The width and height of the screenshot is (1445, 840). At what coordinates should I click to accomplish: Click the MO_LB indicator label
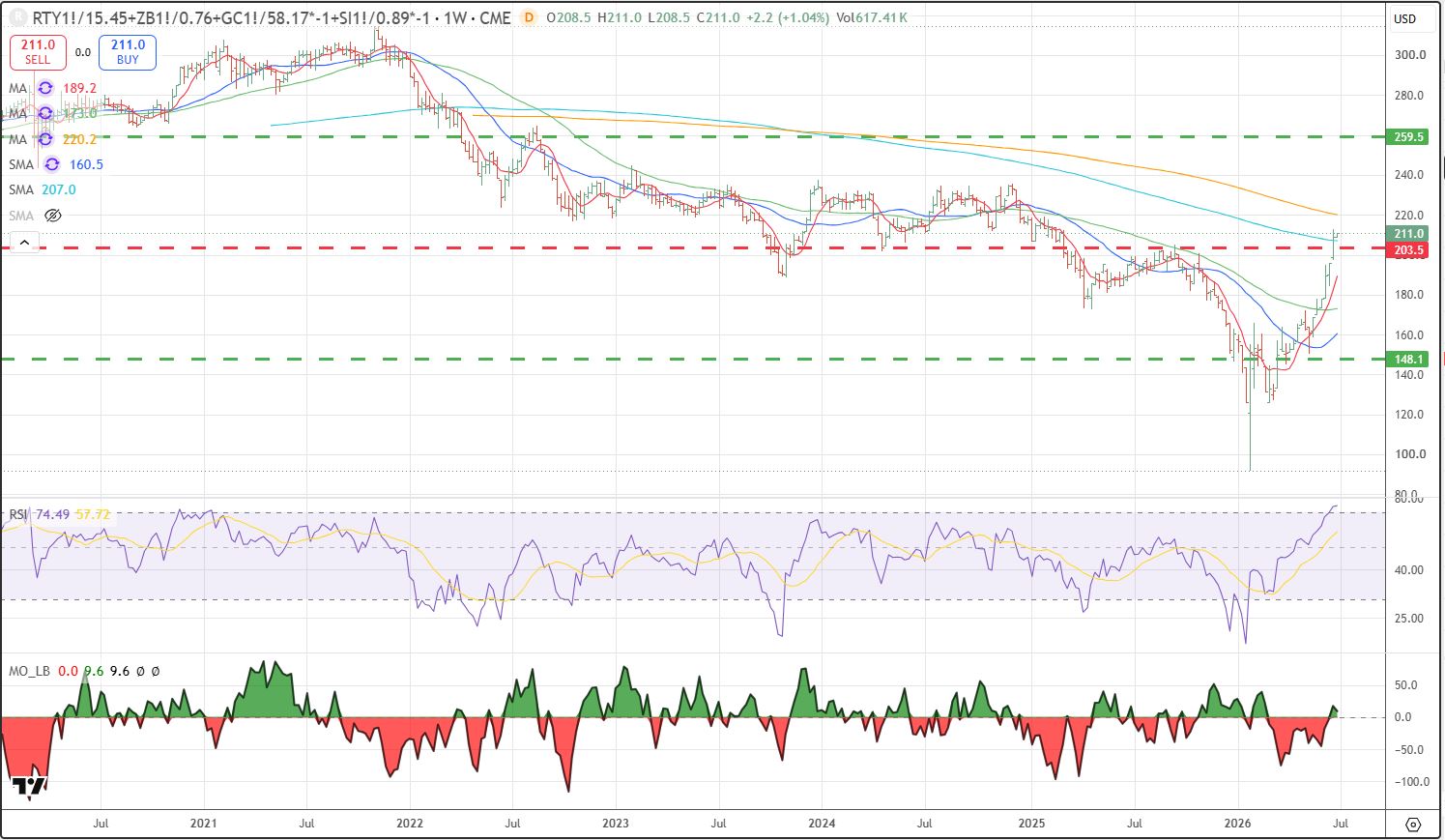coord(29,671)
